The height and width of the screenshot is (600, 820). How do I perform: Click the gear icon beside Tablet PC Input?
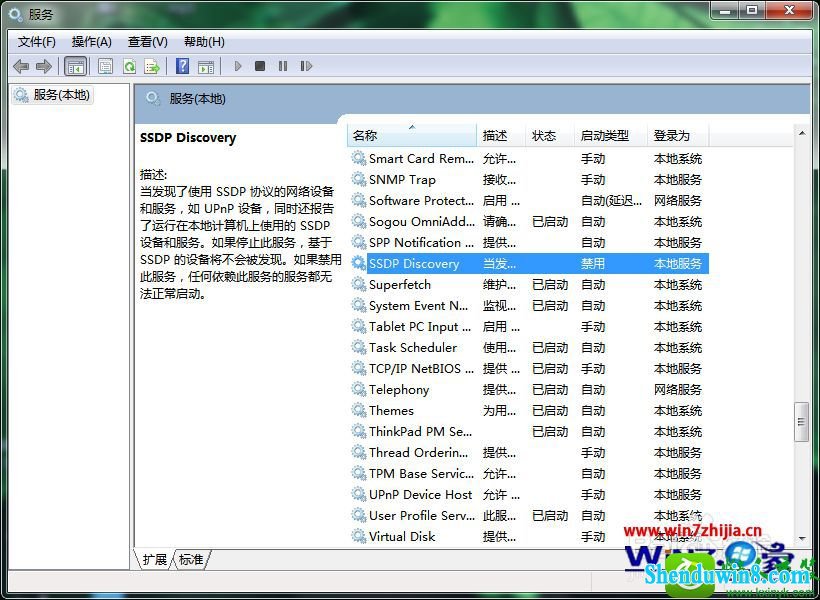359,326
